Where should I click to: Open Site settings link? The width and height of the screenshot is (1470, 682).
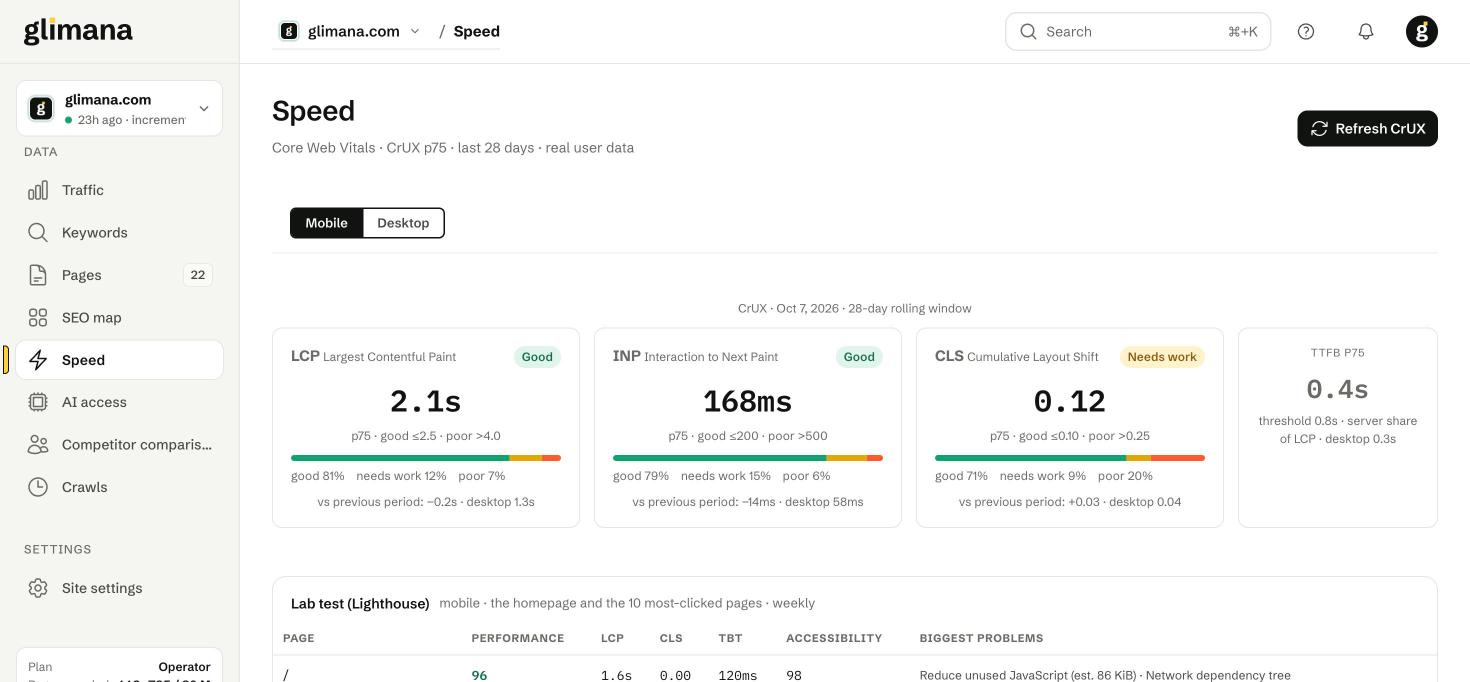coord(119,588)
